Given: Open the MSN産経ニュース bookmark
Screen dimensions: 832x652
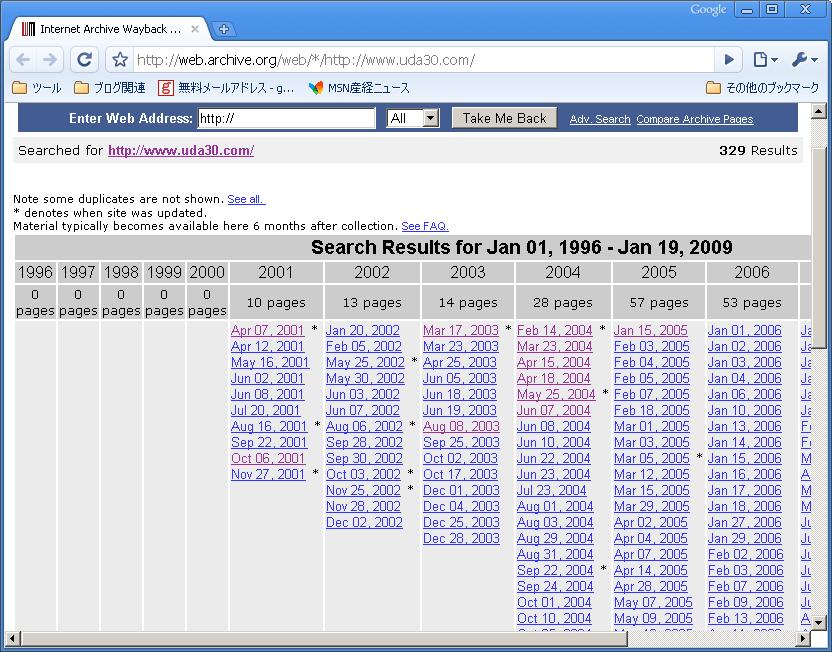Looking at the screenshot, I should pos(359,88).
